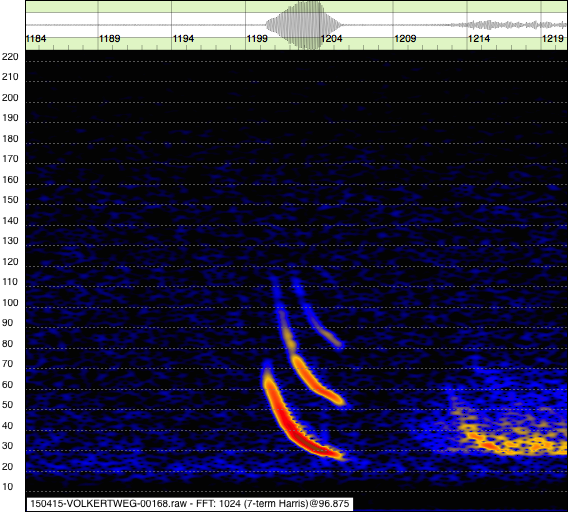Select the 150 frequency axis label

(x=10, y=200)
